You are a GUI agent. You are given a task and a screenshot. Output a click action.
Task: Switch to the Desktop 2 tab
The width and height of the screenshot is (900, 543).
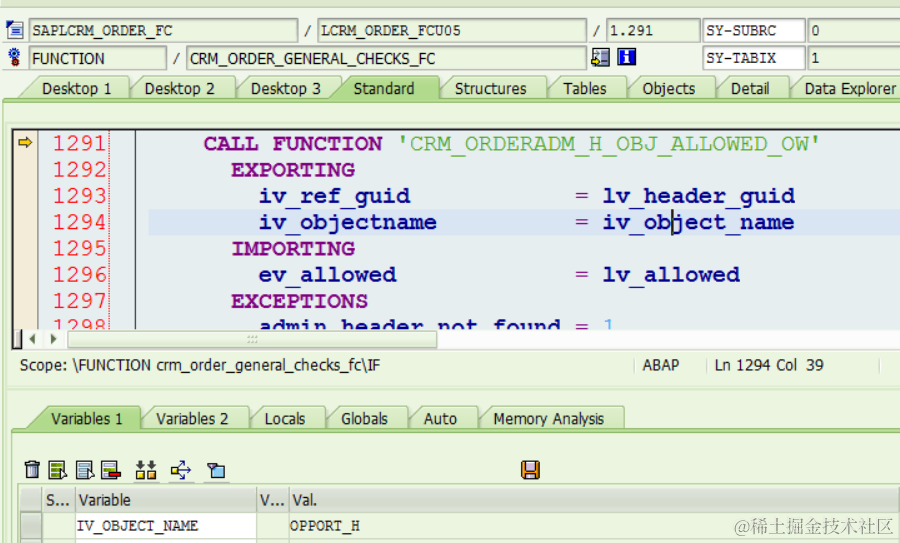point(179,88)
